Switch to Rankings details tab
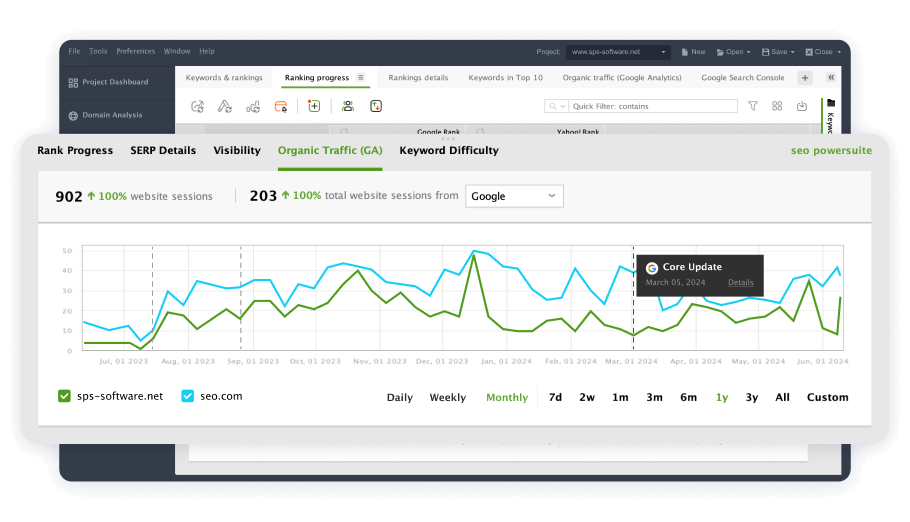Screen dimensions: 910x522 coord(418,77)
